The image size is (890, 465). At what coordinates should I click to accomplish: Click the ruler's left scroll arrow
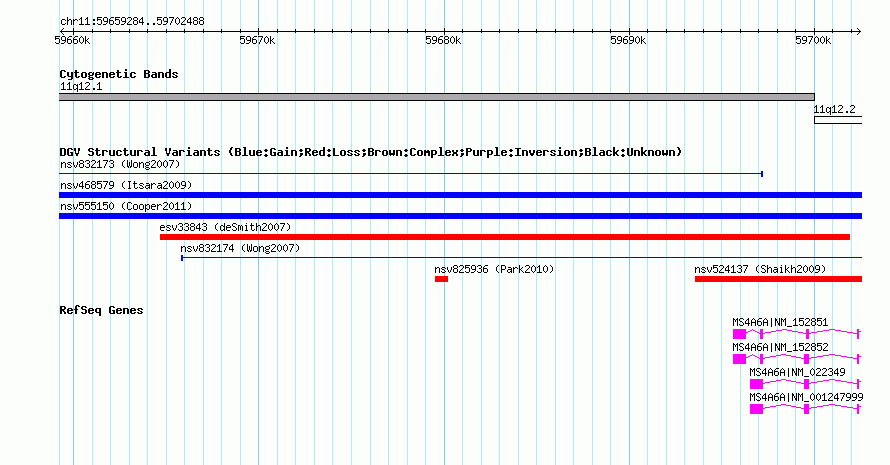tap(62, 32)
